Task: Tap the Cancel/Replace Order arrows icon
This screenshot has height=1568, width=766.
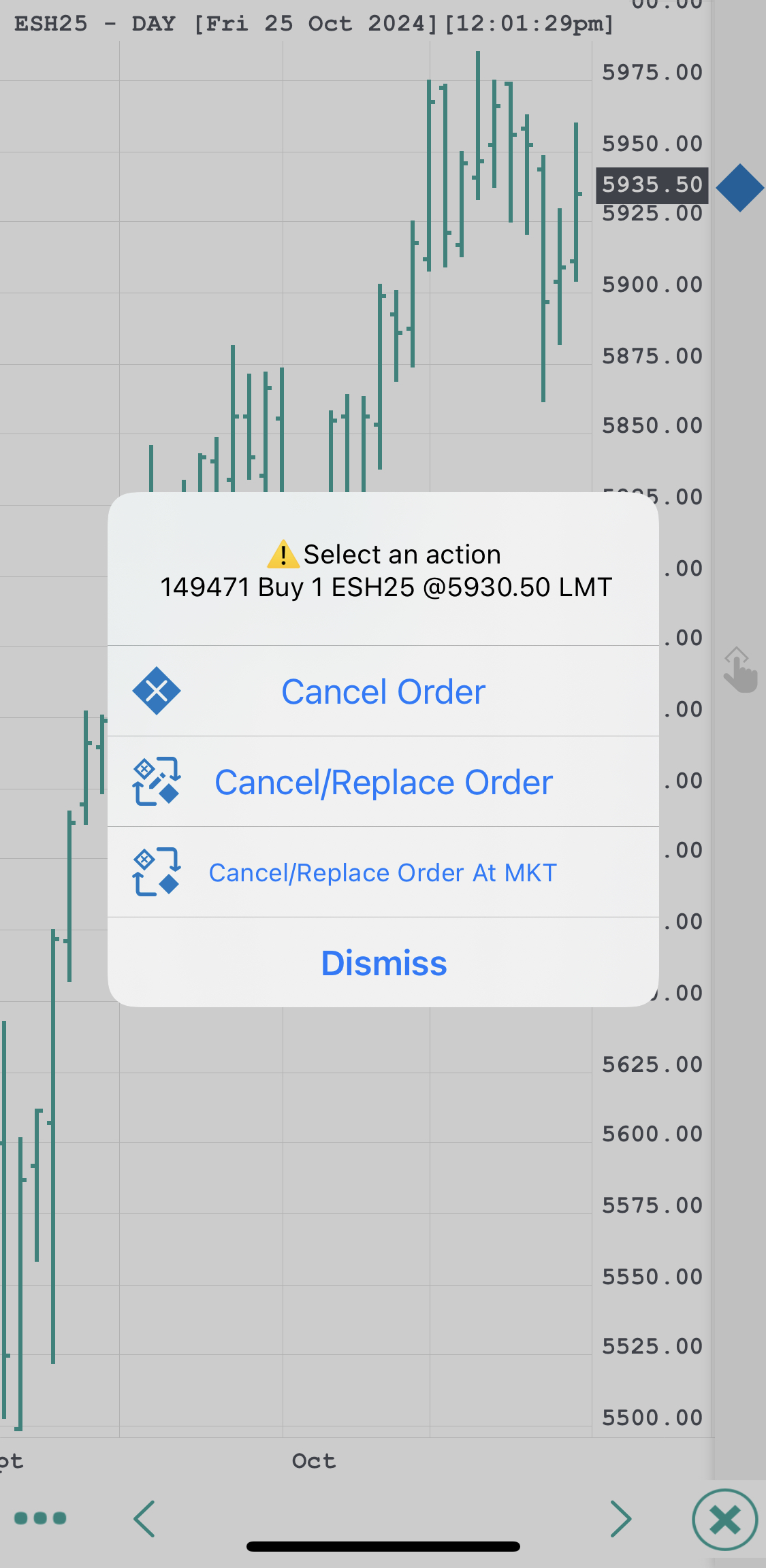Action: tap(157, 781)
